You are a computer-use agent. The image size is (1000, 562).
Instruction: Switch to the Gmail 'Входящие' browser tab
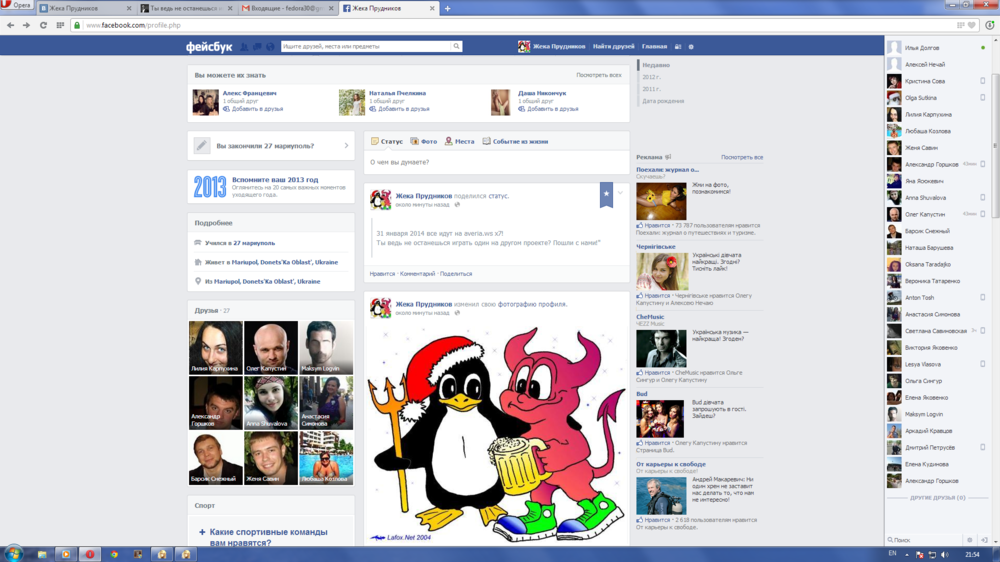click(288, 8)
